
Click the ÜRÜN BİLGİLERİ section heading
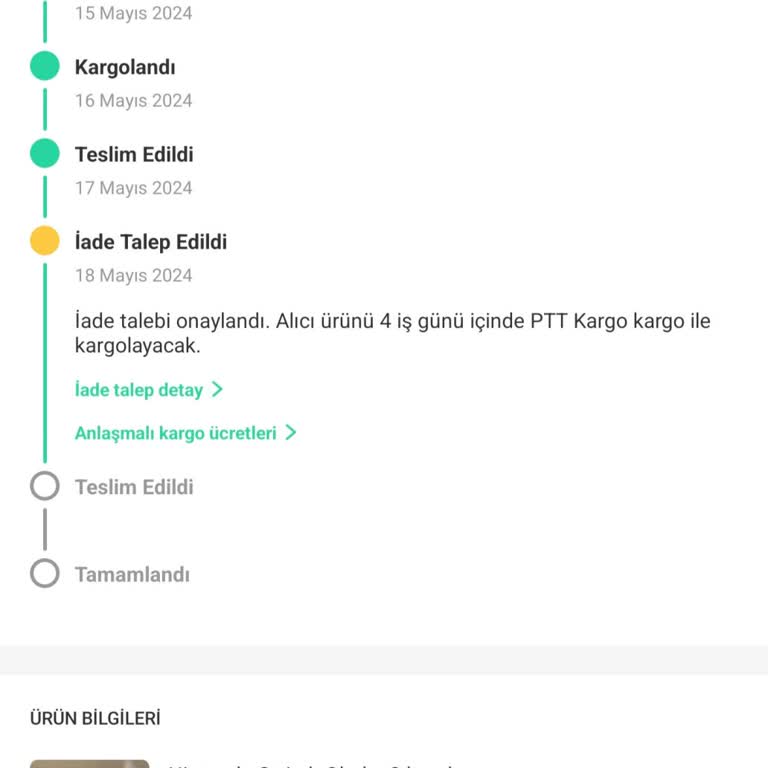[x=95, y=718]
